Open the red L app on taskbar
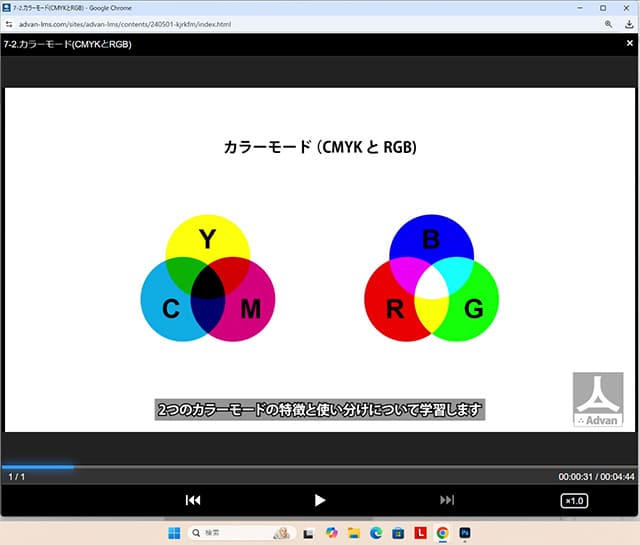Image resolution: width=640 pixels, height=545 pixels. [420, 533]
